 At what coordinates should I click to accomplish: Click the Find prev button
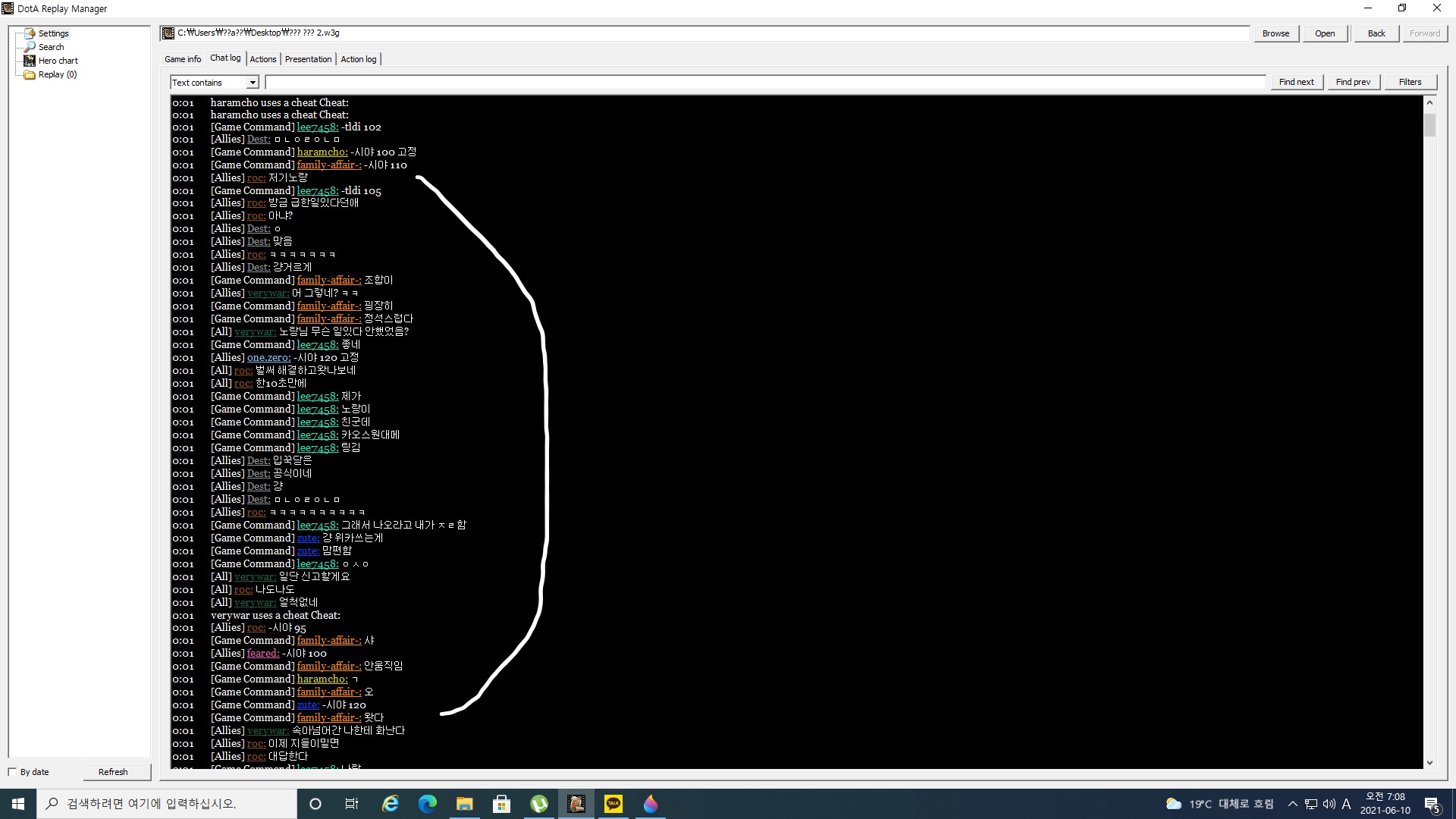tap(1353, 81)
